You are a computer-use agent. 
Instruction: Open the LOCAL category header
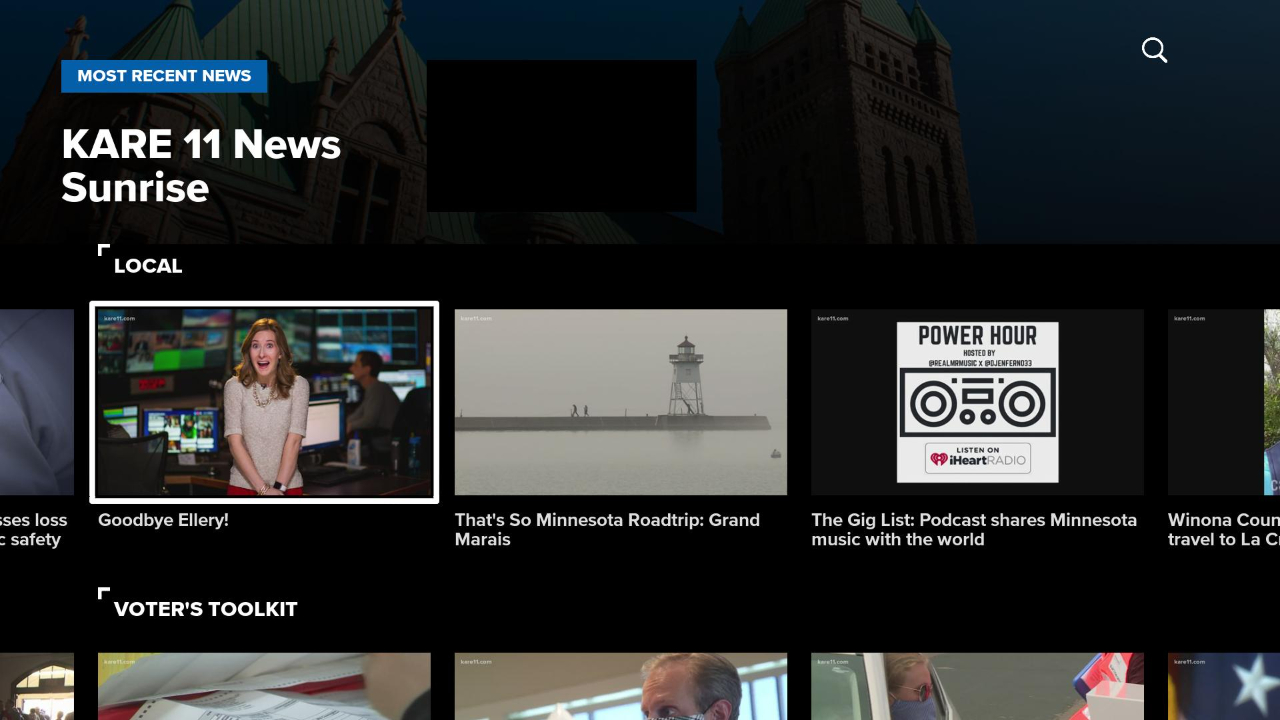coord(148,266)
